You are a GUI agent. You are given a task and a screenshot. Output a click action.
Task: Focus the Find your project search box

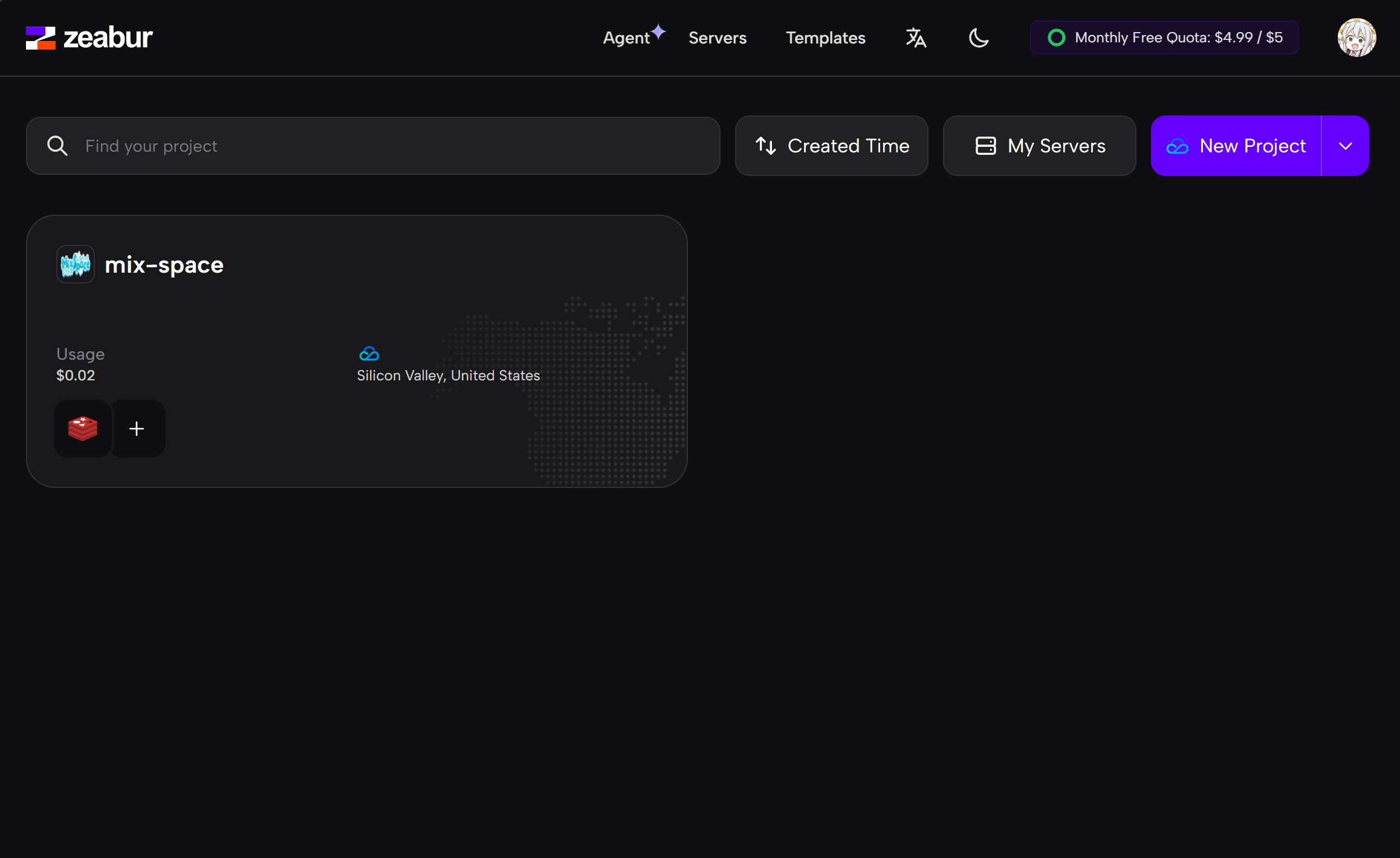[x=373, y=146]
